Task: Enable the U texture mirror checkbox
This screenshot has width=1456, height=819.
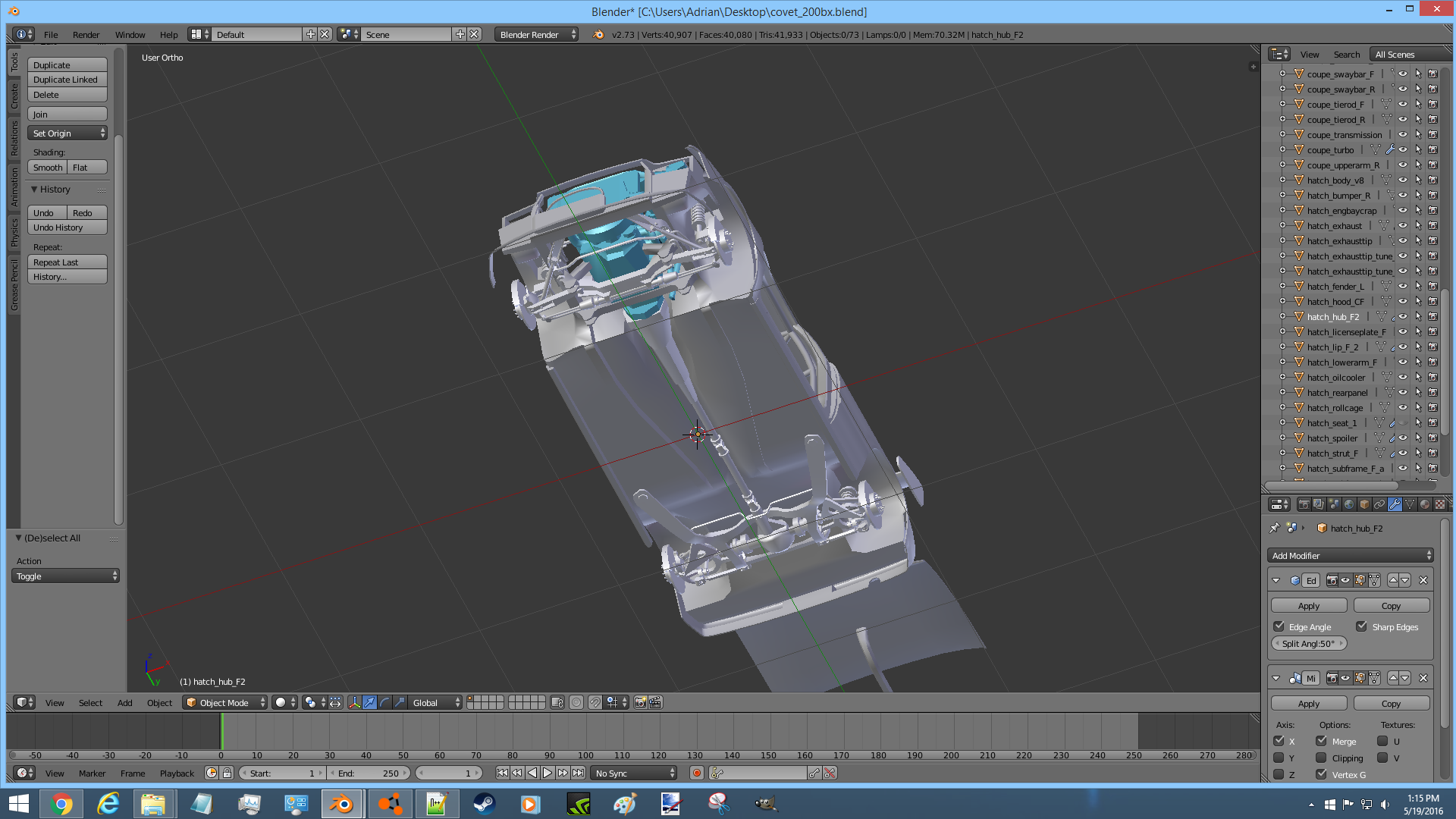Action: click(x=1383, y=741)
